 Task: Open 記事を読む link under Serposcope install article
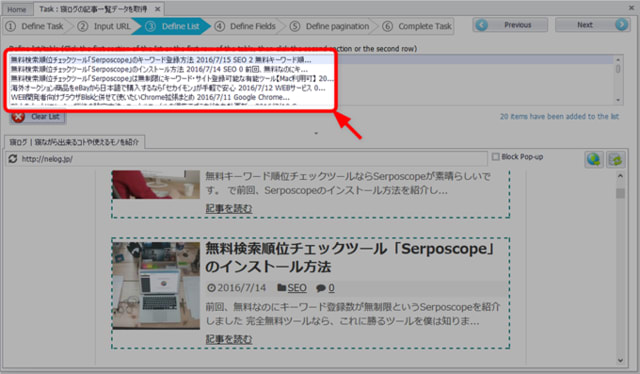tap(229, 339)
